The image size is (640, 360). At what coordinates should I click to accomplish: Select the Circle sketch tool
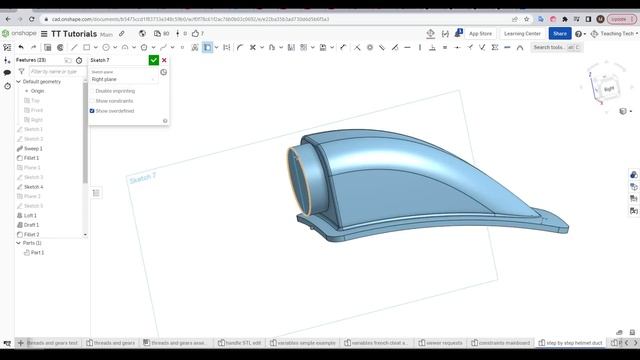coord(106,47)
